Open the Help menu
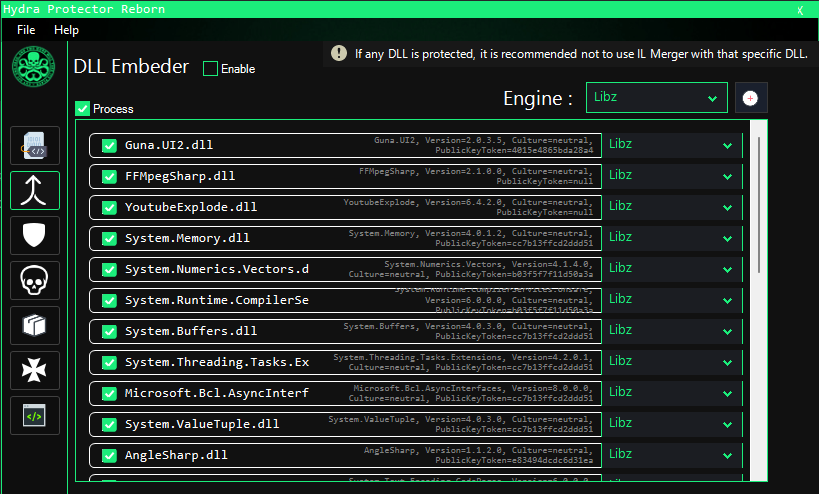The width and height of the screenshot is (819, 494). (66, 30)
